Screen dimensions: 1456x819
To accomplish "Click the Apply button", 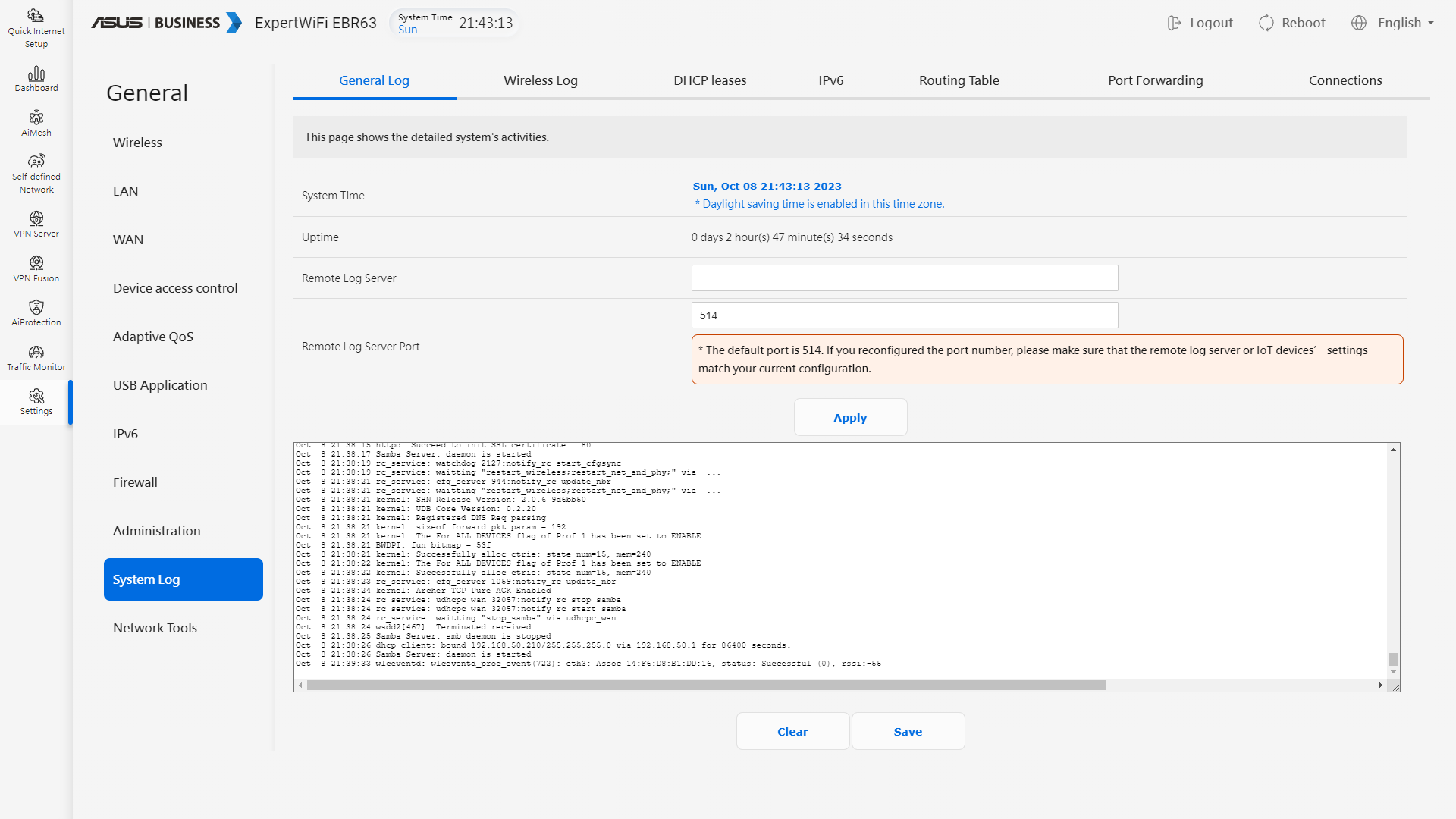I will point(849,418).
